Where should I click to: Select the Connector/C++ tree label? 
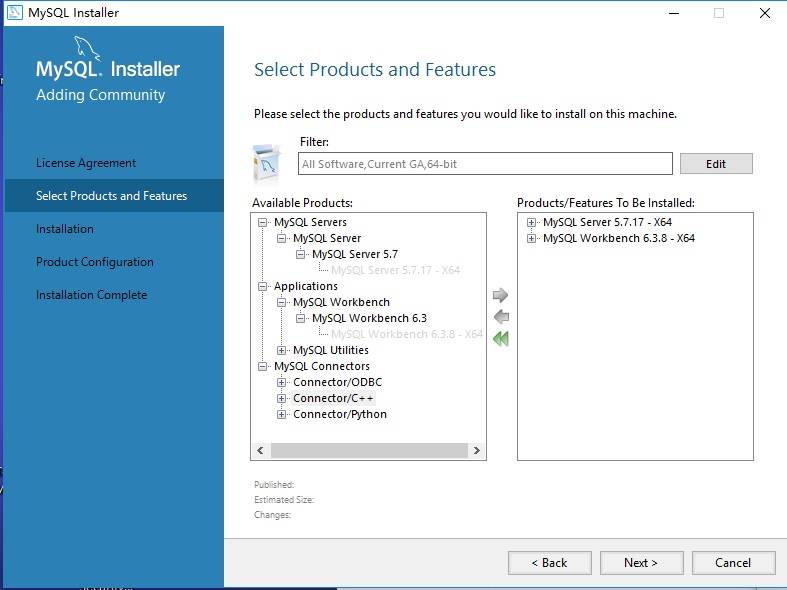click(333, 398)
